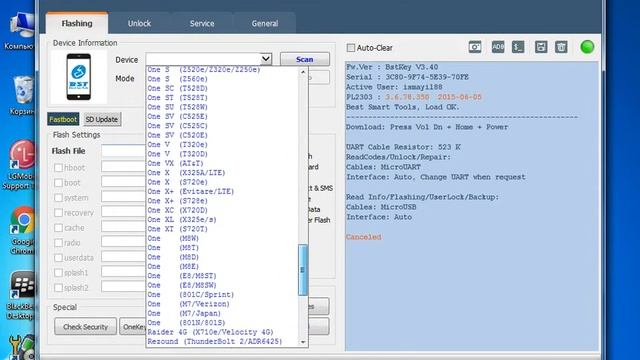Open the Computer desktop icon
The height and width of the screenshot is (360, 640).
tap(20, 32)
